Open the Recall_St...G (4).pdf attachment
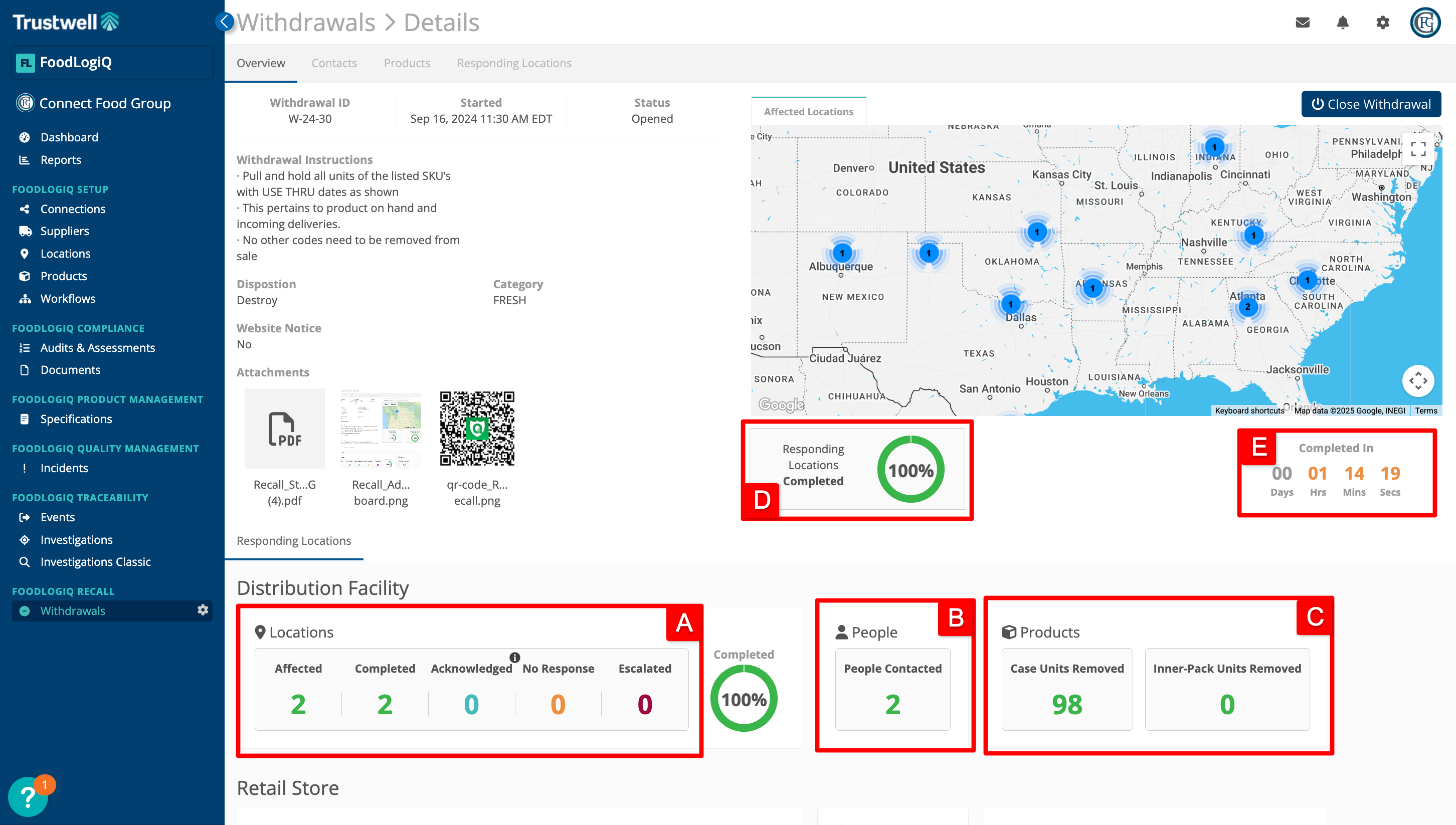This screenshot has height=825, width=1456. pyautogui.click(x=284, y=429)
